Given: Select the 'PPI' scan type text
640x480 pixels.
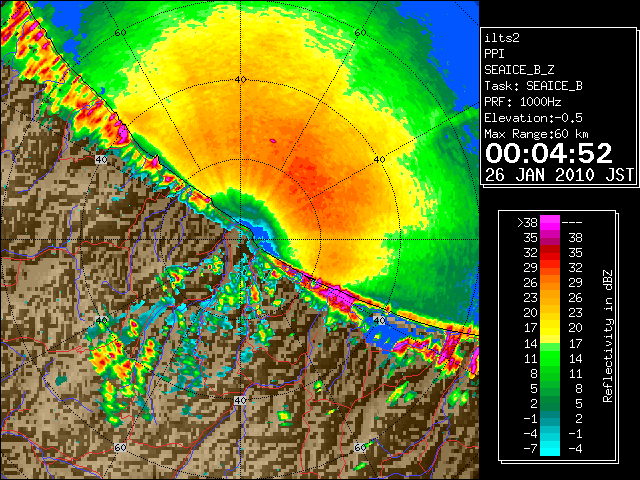Looking at the screenshot, I should tap(494, 54).
